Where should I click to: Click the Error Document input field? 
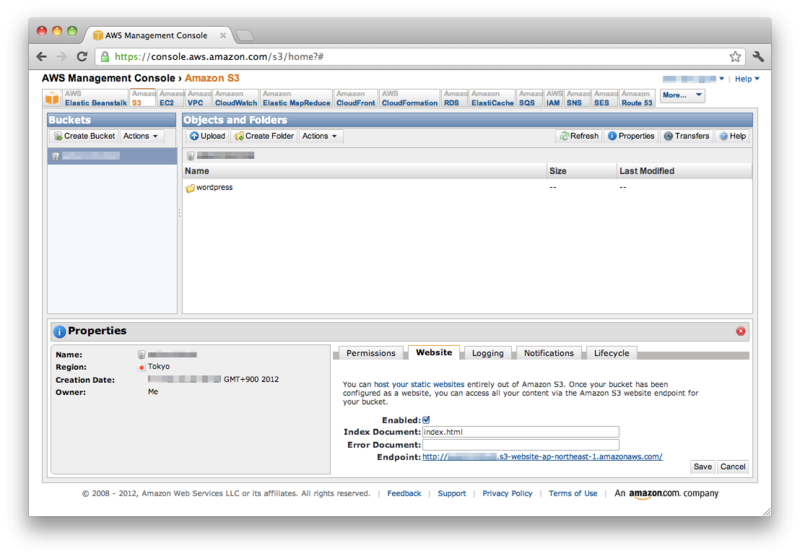[x=520, y=445]
